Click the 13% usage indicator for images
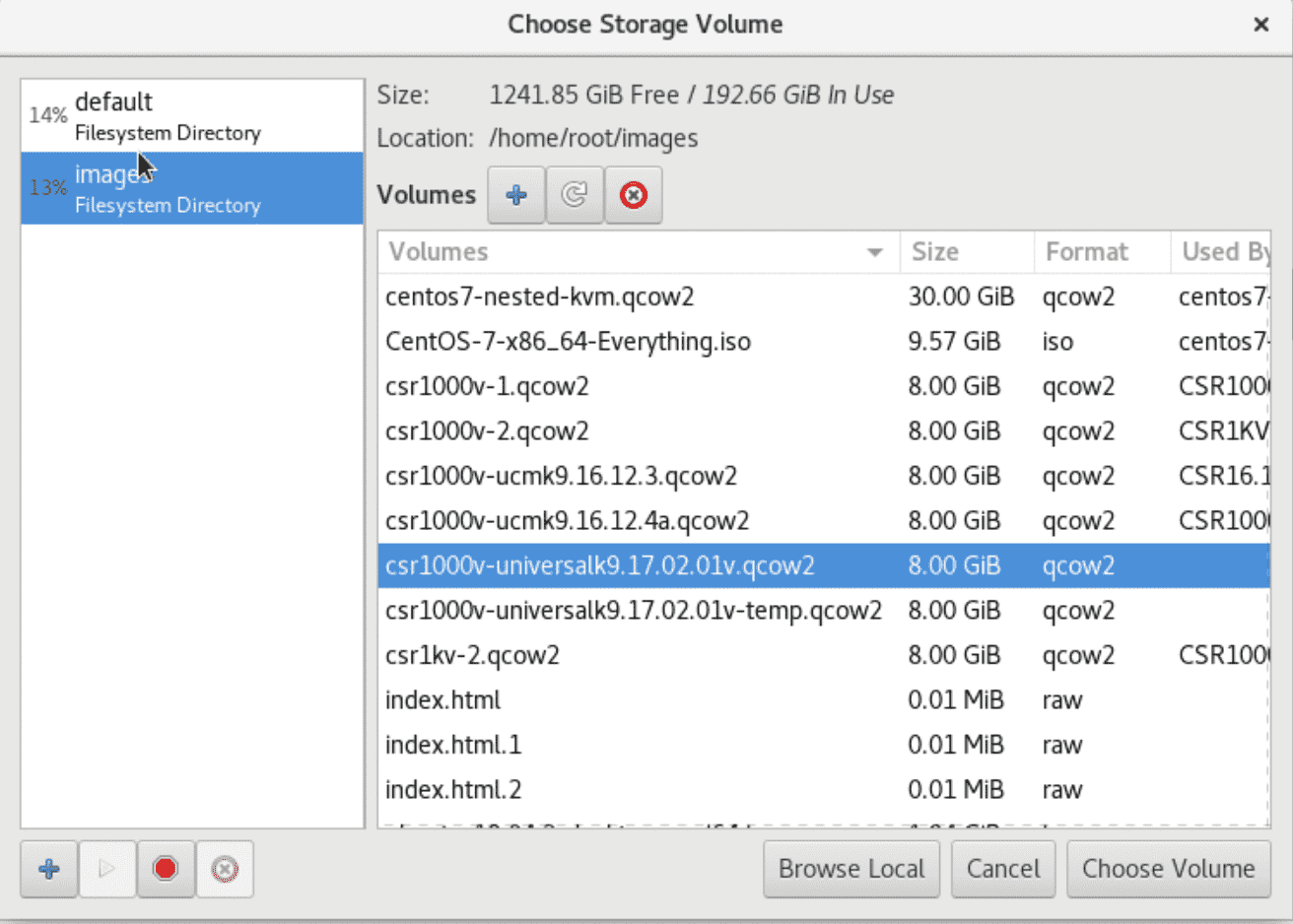This screenshot has width=1293, height=924. (x=48, y=187)
